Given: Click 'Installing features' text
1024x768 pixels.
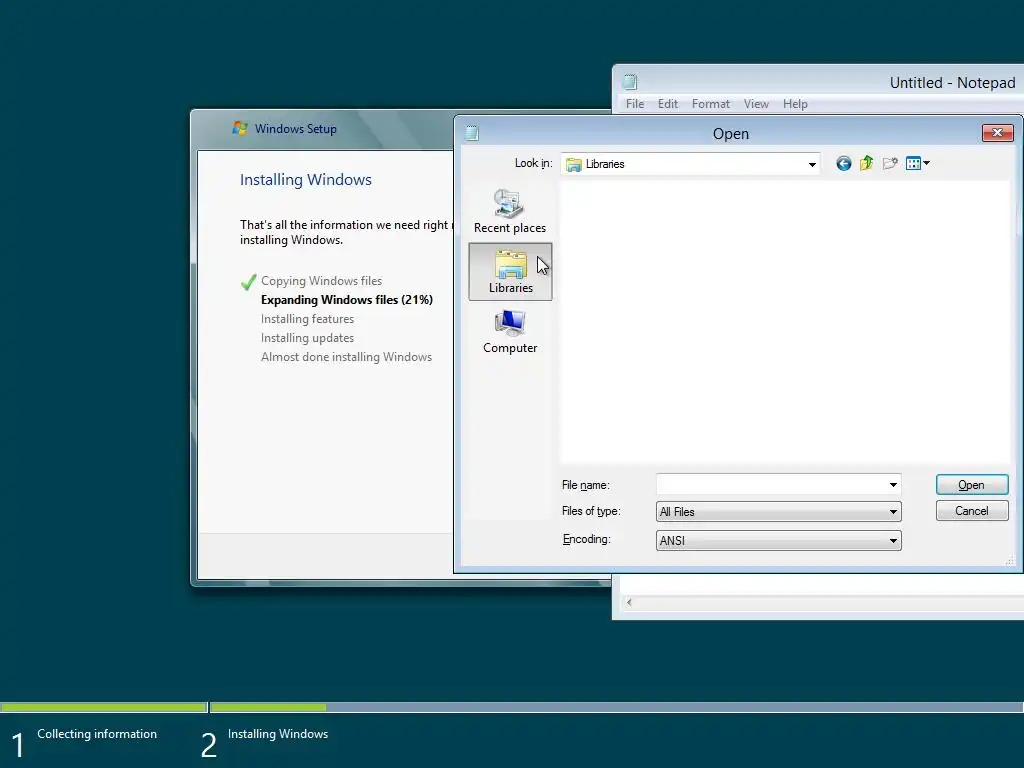Looking at the screenshot, I should [x=308, y=319].
